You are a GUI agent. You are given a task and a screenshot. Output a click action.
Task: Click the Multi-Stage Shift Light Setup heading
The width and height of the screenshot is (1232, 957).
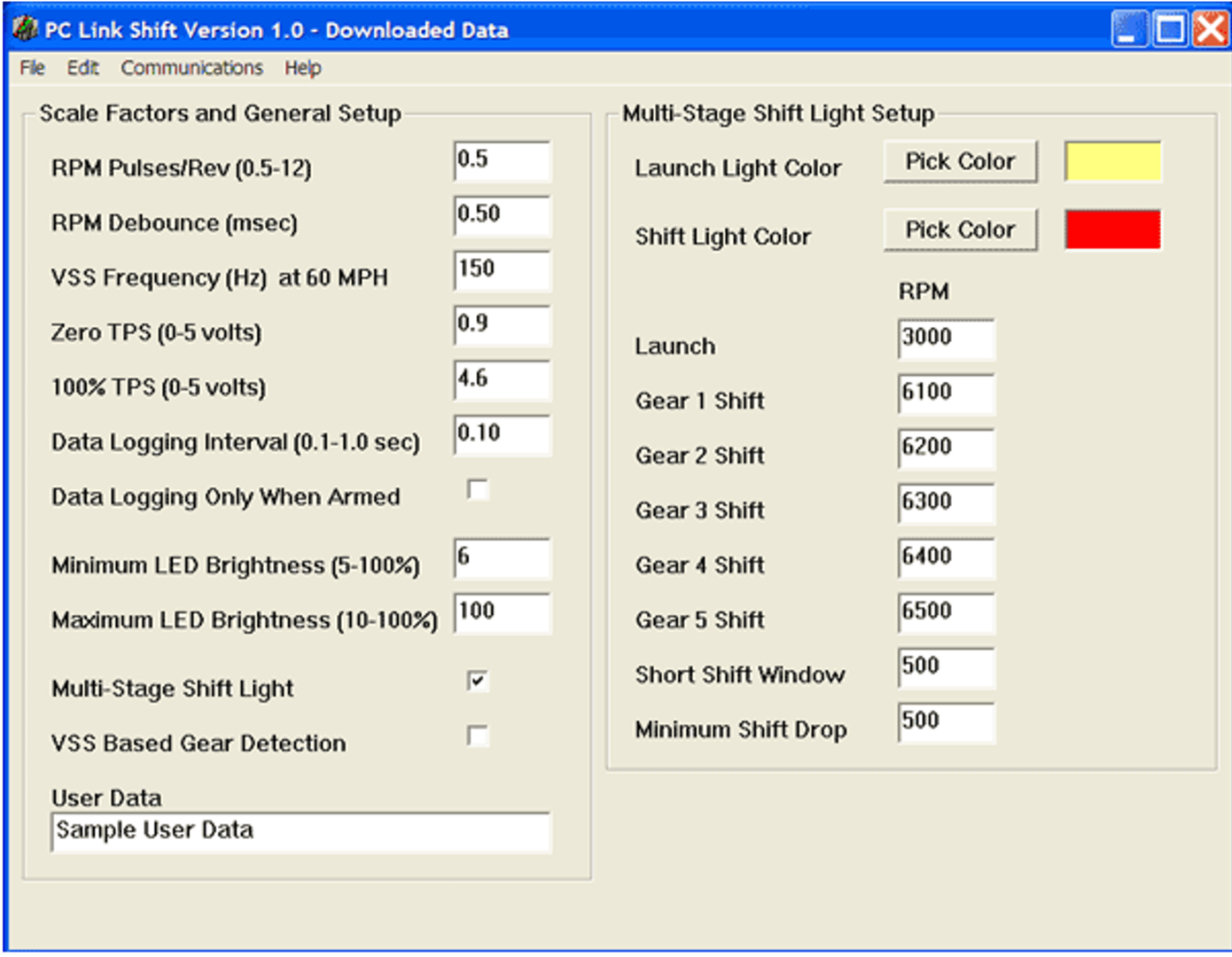(778, 113)
